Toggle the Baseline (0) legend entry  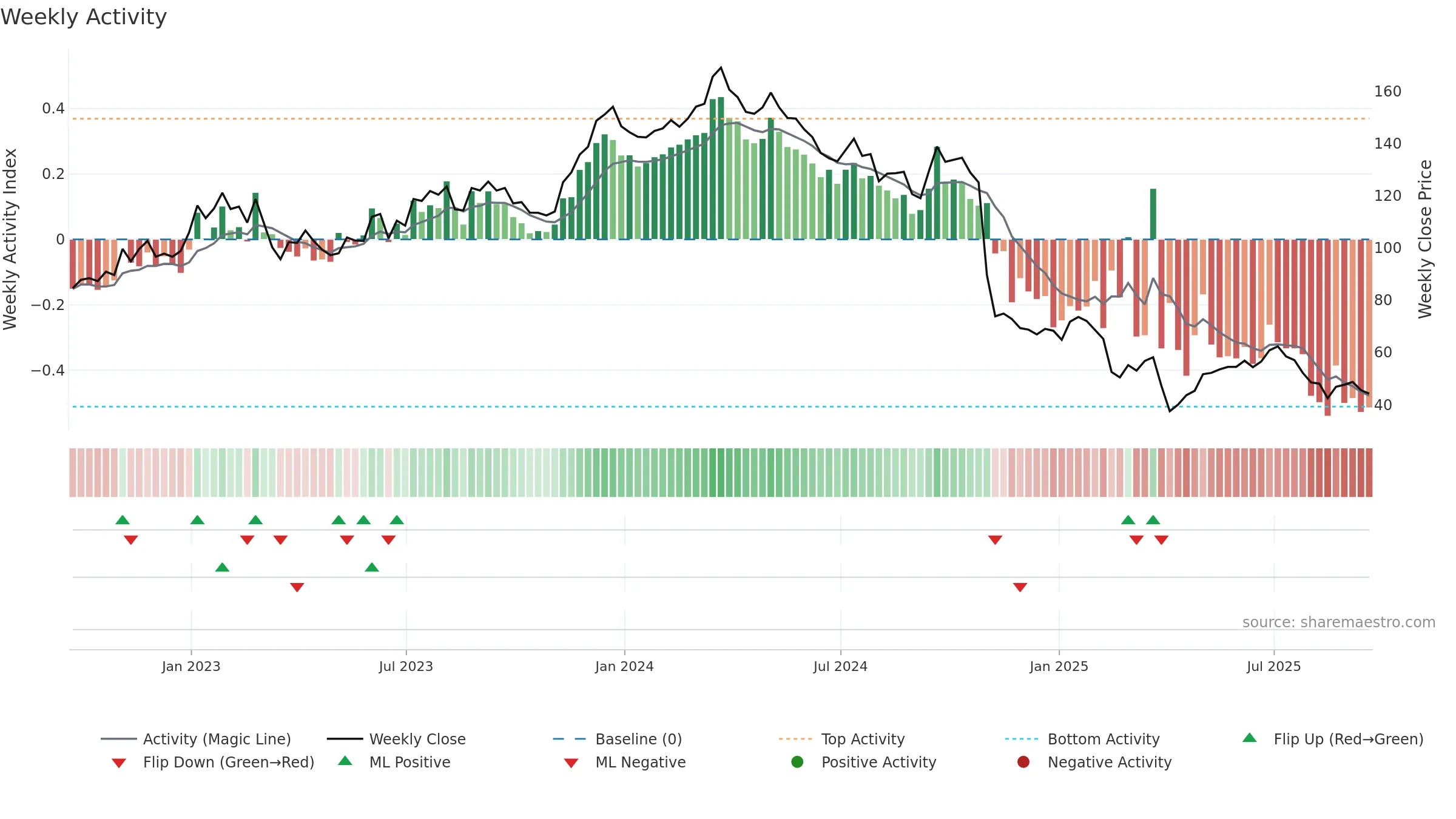click(x=618, y=739)
